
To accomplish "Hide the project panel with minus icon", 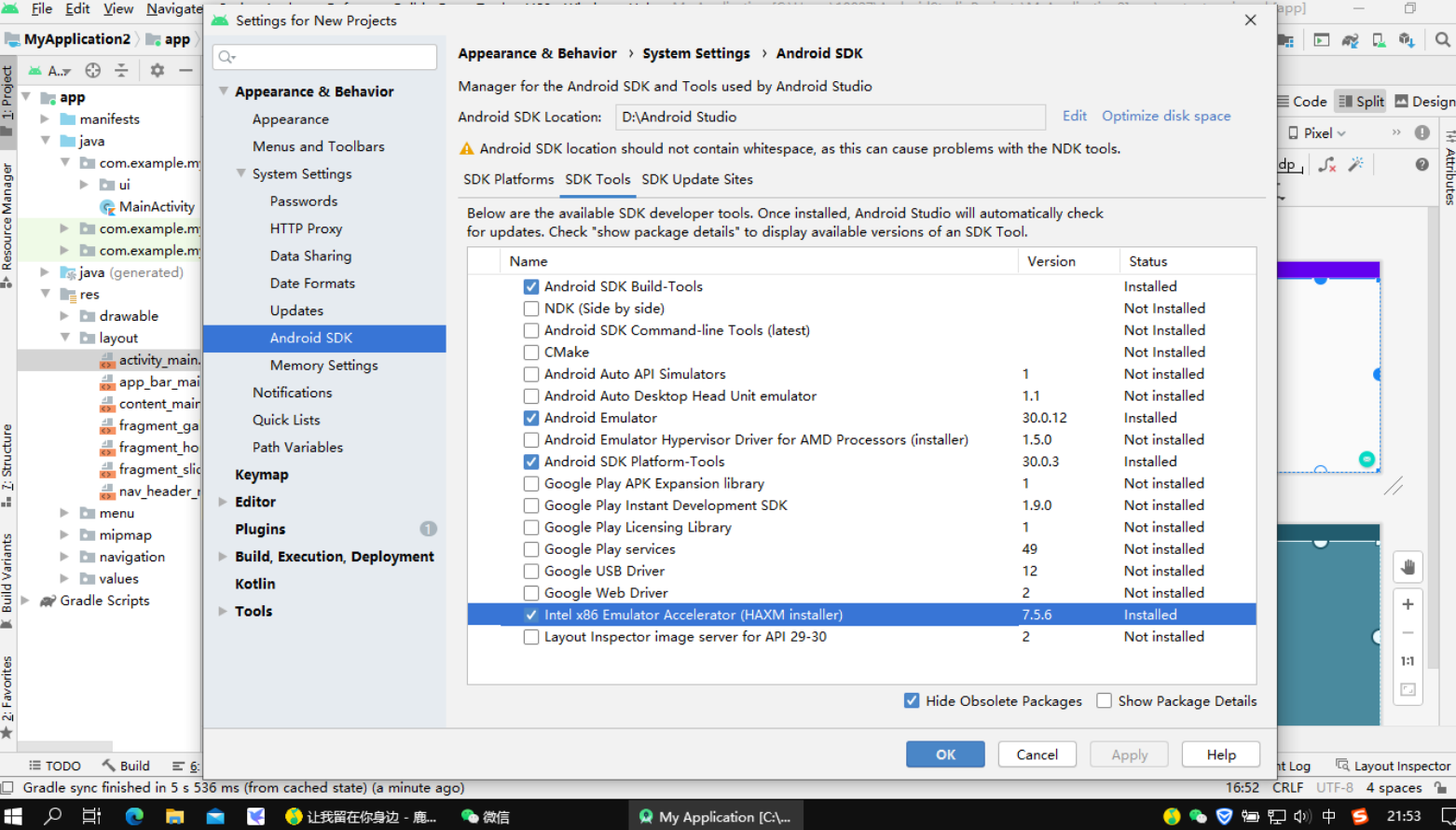I will (185, 70).
